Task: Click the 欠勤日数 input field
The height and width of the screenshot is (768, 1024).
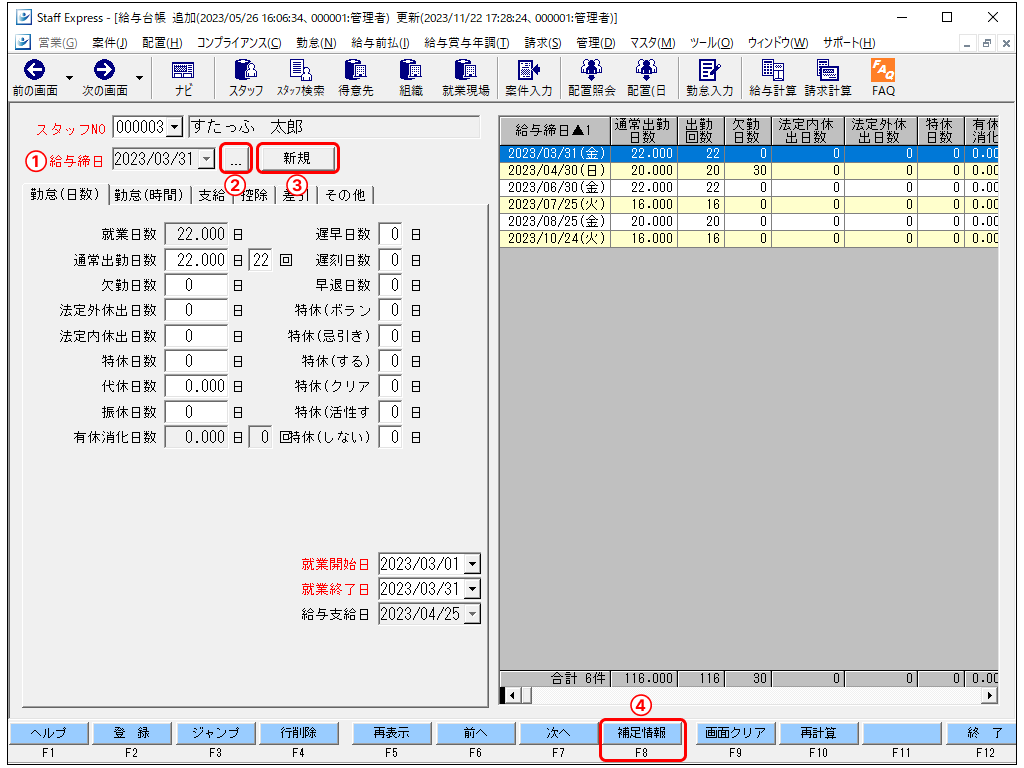Action: pyautogui.click(x=196, y=285)
